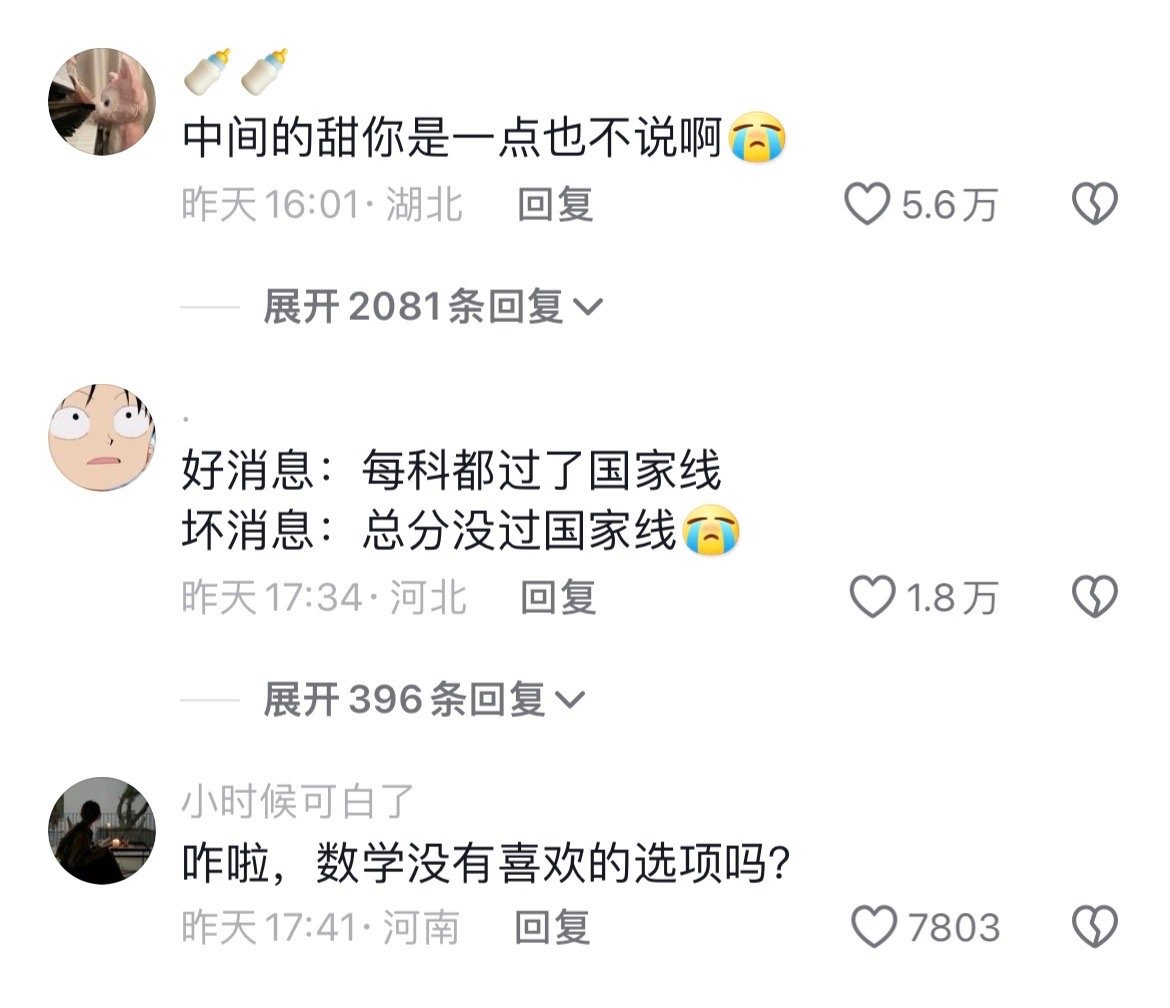The height and width of the screenshot is (1008, 1170).
Task: Dislike the 河南 comment about 数学
Action: point(1095,927)
